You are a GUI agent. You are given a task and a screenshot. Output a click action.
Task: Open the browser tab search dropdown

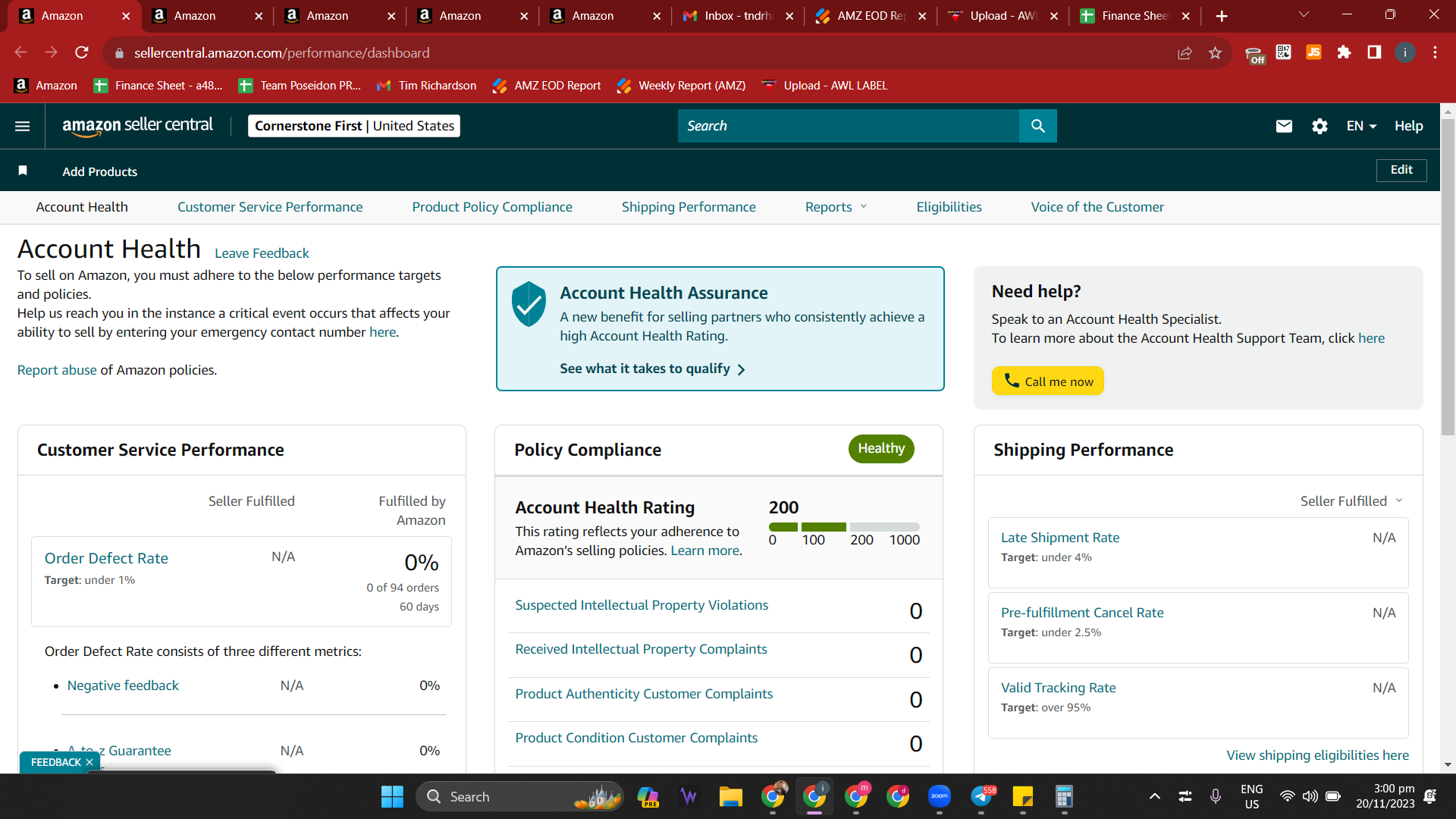click(1304, 15)
